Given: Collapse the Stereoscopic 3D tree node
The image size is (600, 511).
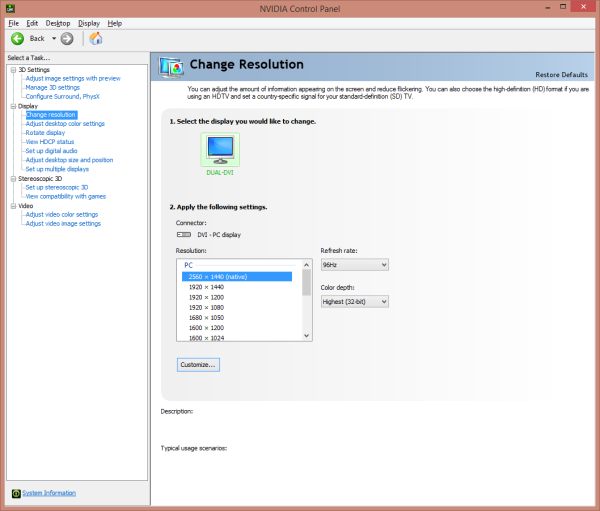Looking at the screenshot, I should pos(13,179).
